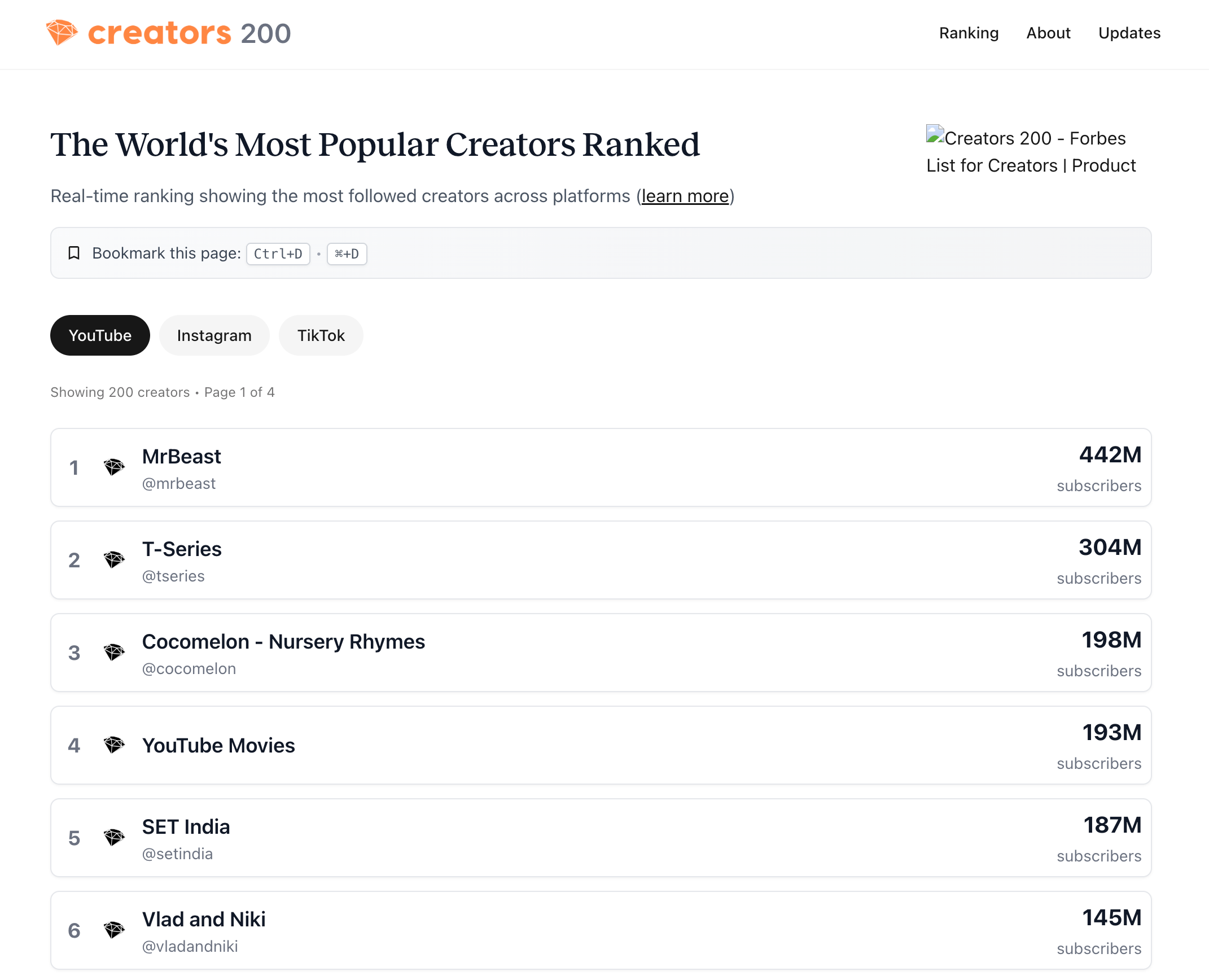1209x980 pixels.
Task: Follow the "learn more" link
Action: [x=685, y=196]
